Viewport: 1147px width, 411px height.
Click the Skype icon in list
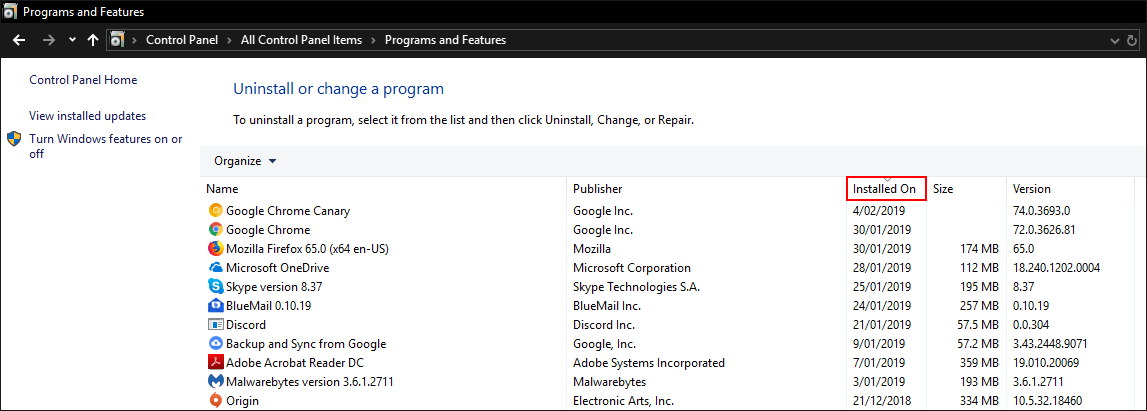click(216, 287)
